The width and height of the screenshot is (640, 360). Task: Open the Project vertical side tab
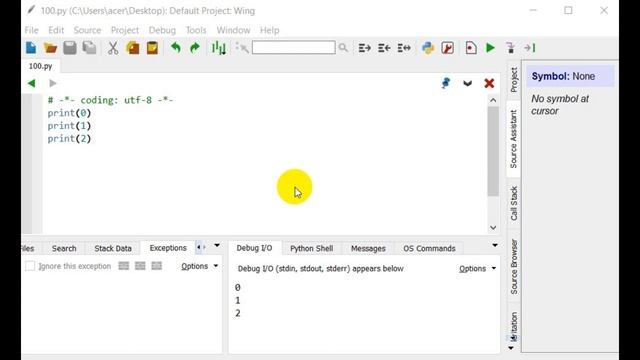pos(514,80)
